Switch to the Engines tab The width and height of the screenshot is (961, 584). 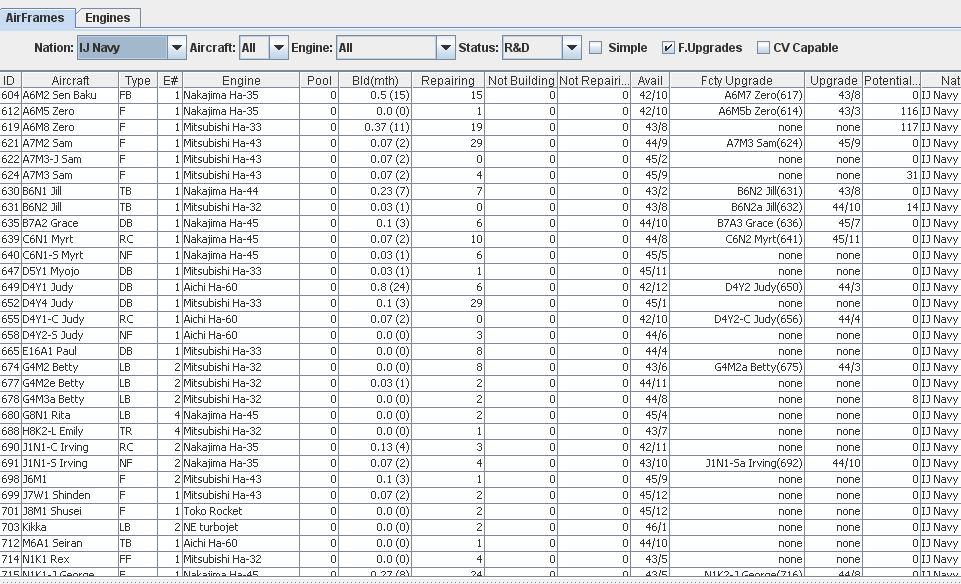(108, 18)
